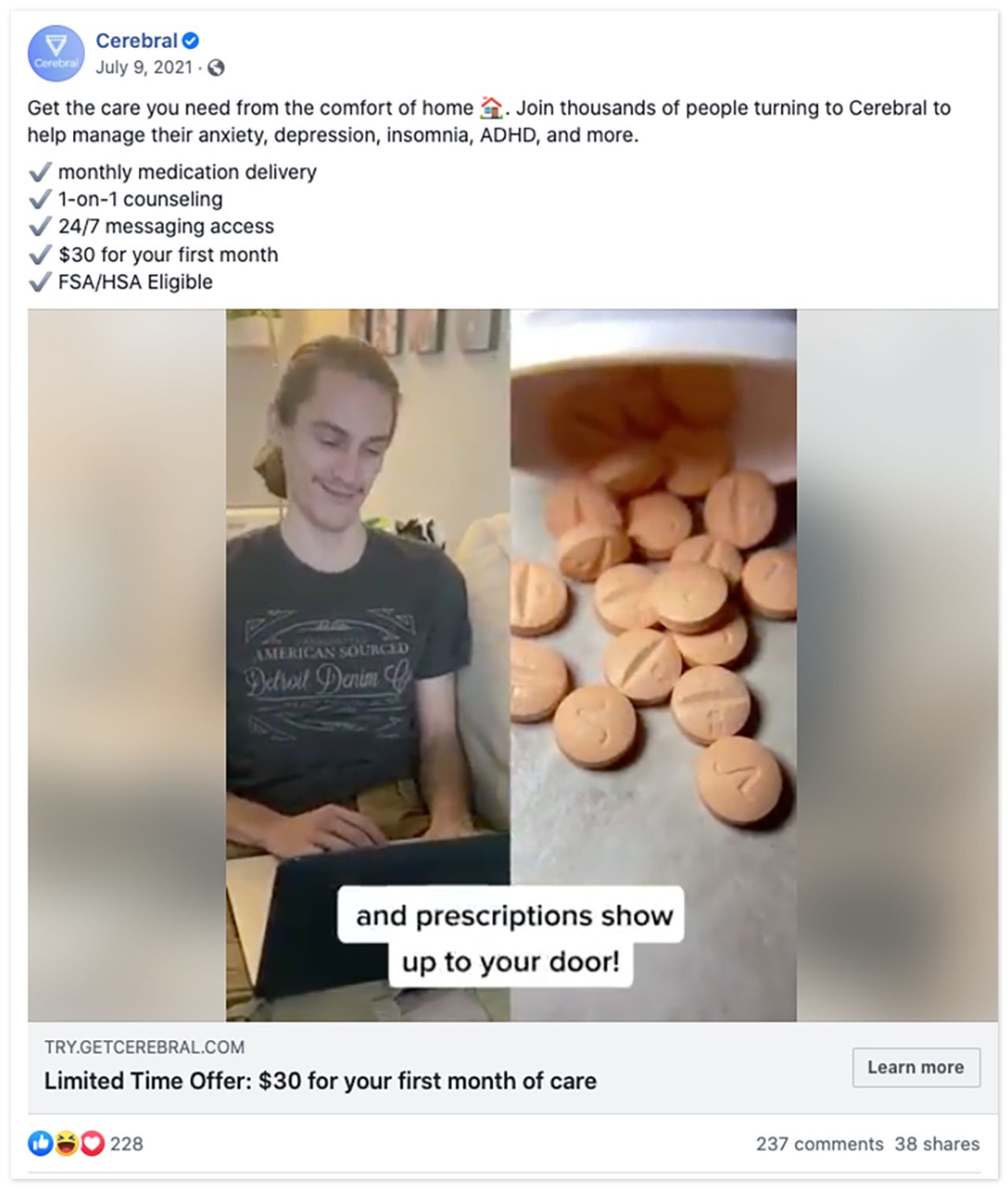Viewport: 1008px width, 1189px height.
Task: Click the checkmark beside monthly medication delivery
Action: [40, 172]
